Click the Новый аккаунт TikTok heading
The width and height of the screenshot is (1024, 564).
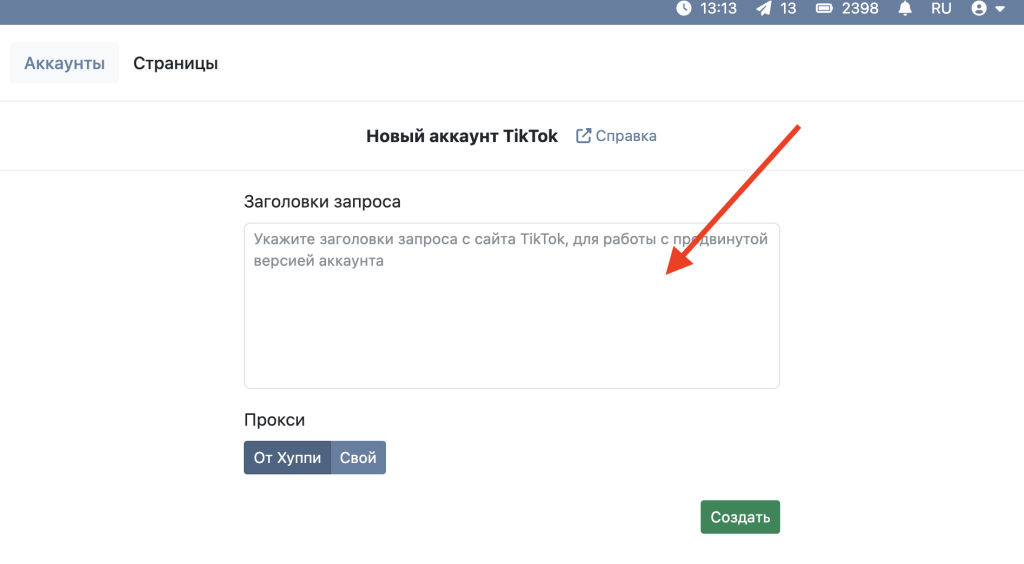tap(462, 136)
